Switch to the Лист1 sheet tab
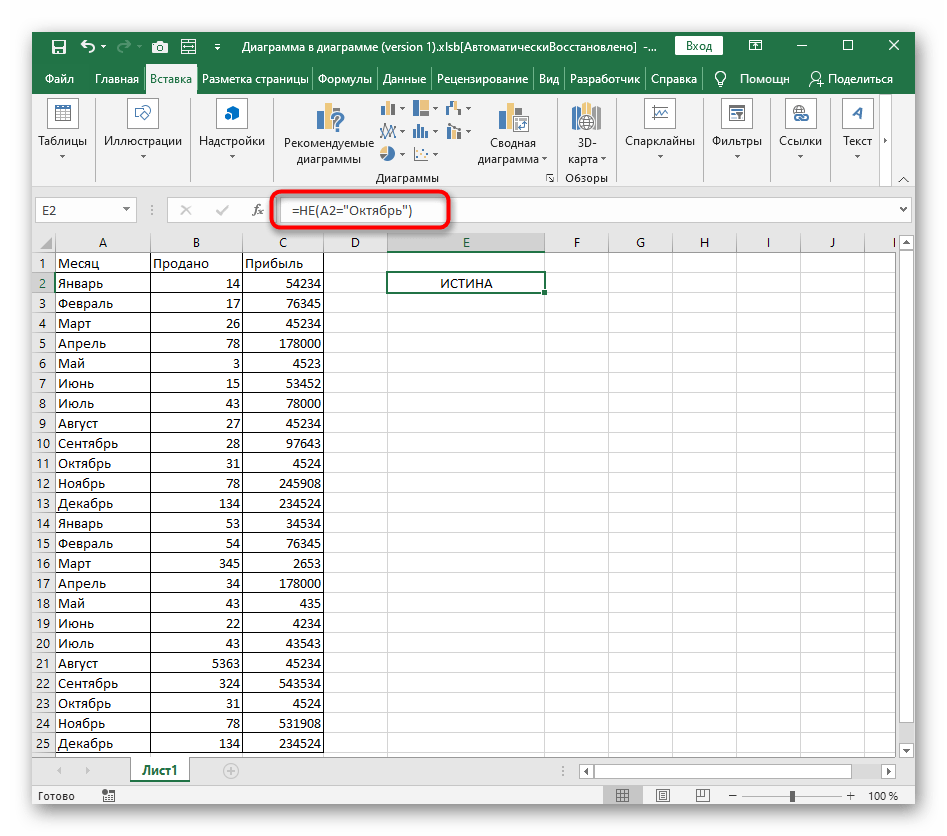This screenshot has height=836, width=947. pyautogui.click(x=159, y=770)
